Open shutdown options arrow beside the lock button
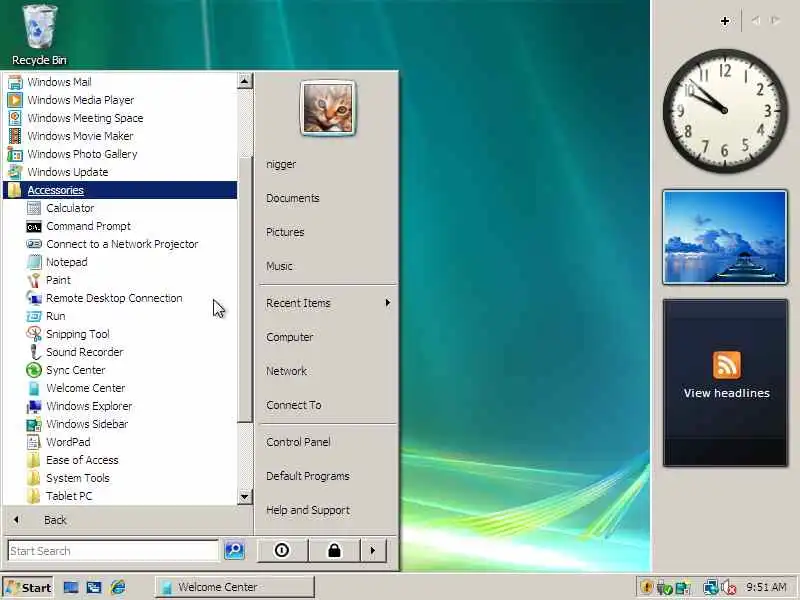Screen dimensions: 800x600 tap(373, 551)
